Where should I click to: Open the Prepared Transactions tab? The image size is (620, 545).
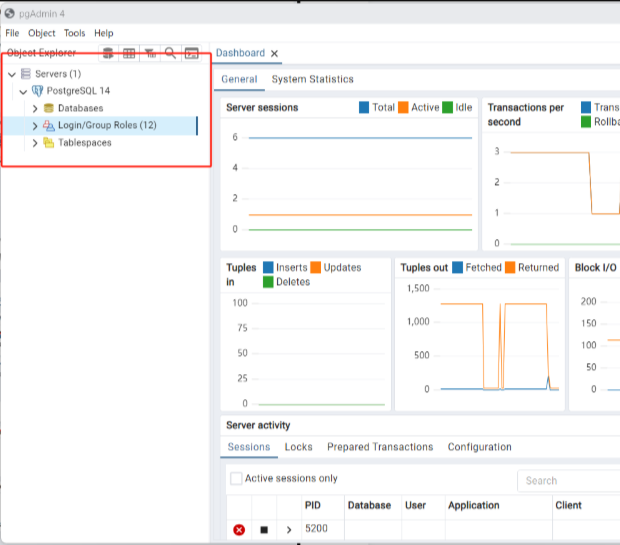pos(380,447)
